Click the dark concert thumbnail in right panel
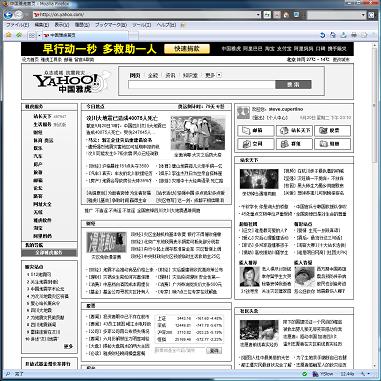Image resolution: width=381 pixels, height=381 pixels. click(x=259, y=179)
